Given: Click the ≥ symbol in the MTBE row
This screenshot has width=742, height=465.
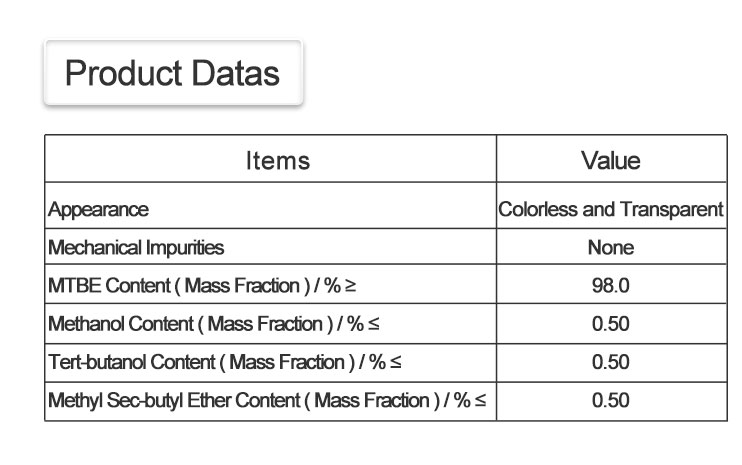Looking at the screenshot, I should coord(350,286).
